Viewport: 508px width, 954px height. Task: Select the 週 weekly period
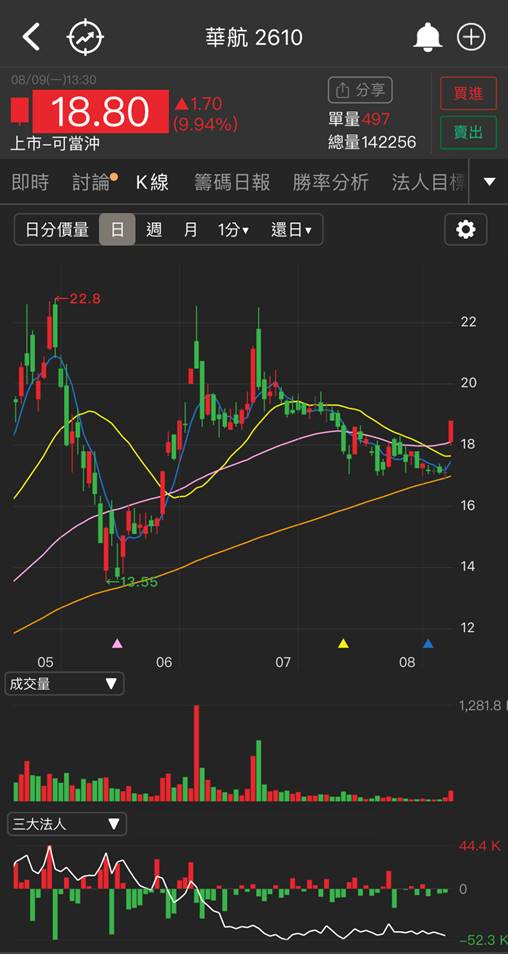coord(154,229)
